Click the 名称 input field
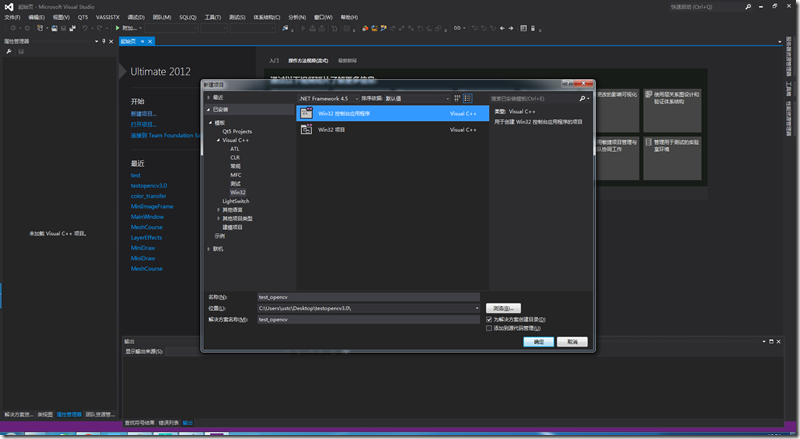The height and width of the screenshot is (439, 800). click(368, 297)
